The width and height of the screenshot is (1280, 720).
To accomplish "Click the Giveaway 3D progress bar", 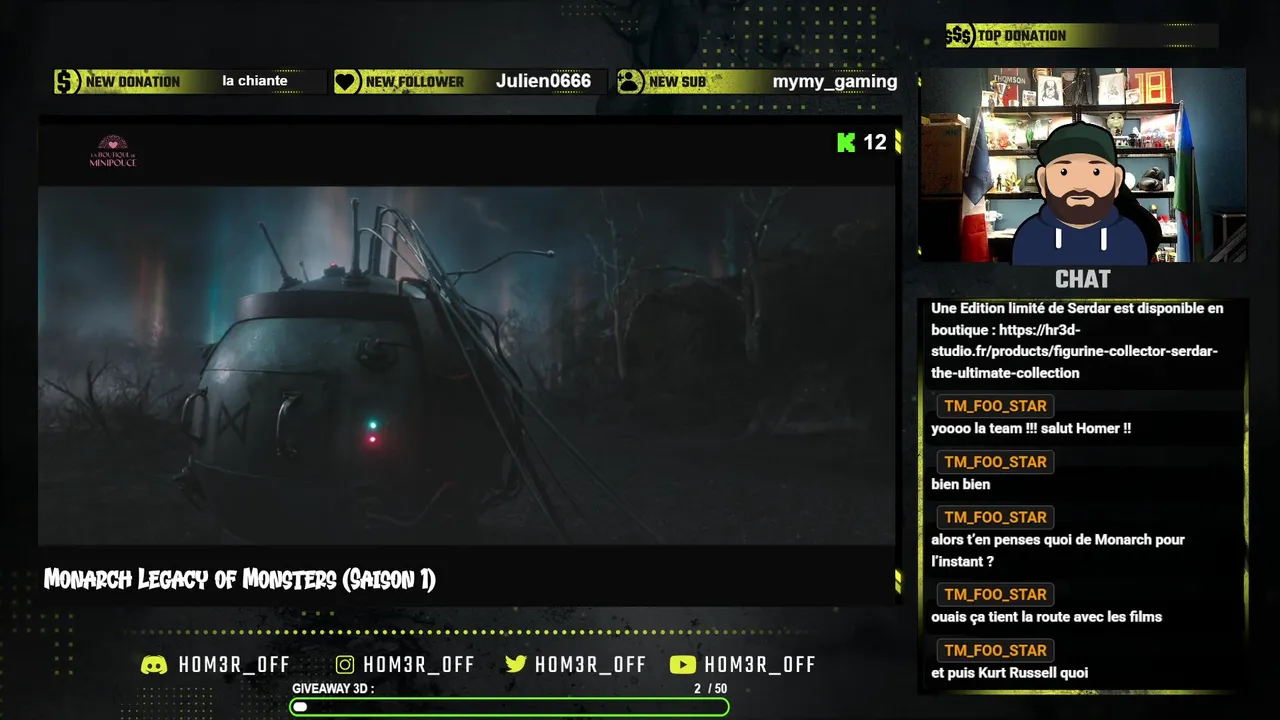I will (509, 707).
